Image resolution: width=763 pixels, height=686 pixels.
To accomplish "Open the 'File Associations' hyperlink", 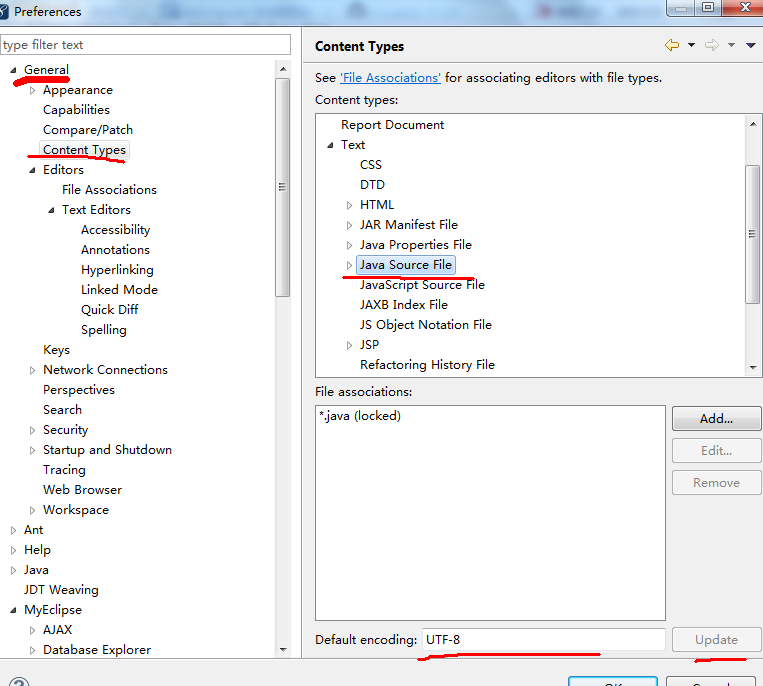I will pos(390,77).
